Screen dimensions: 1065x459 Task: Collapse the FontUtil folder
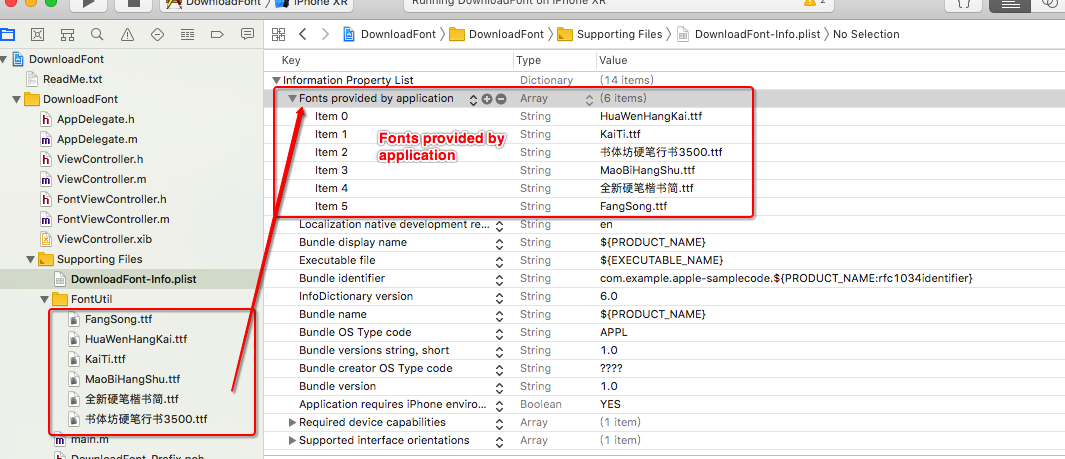[x=44, y=299]
